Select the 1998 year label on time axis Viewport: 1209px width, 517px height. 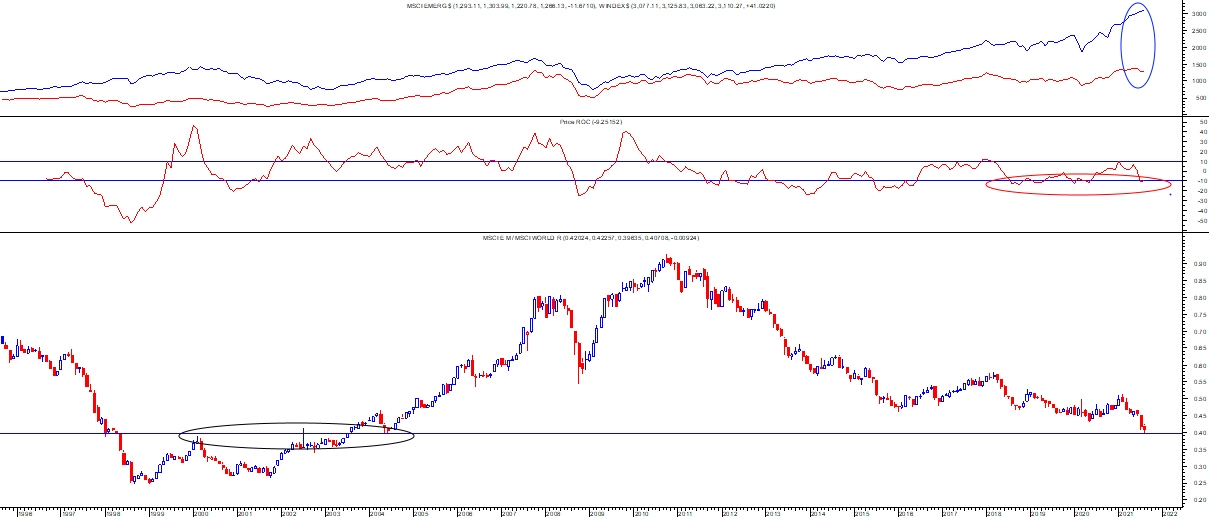(x=112, y=512)
